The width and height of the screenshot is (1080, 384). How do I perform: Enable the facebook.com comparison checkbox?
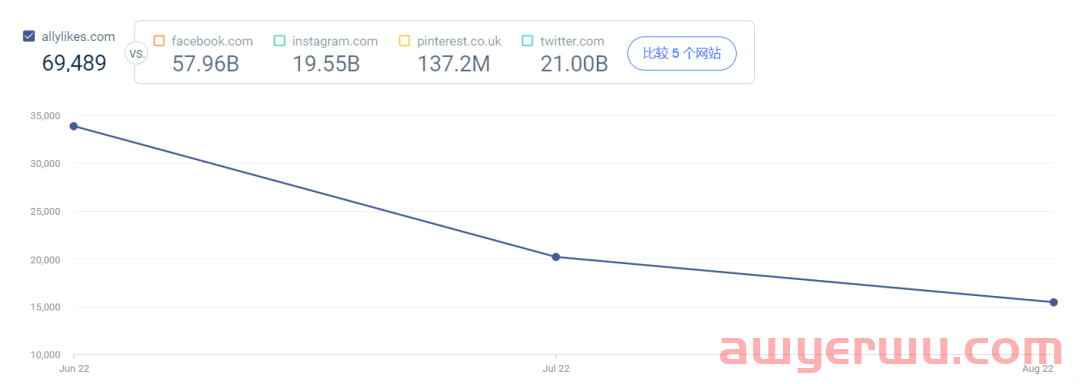click(x=159, y=41)
